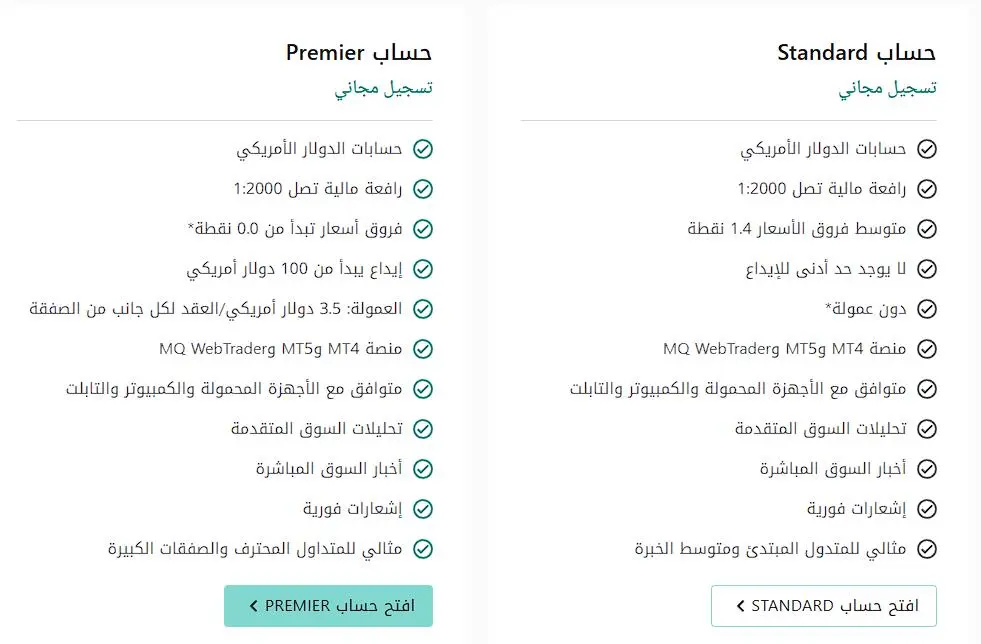The height and width of the screenshot is (644, 981).
Task: Click Standard MT4 platform checkmark icon
Action: click(x=927, y=349)
